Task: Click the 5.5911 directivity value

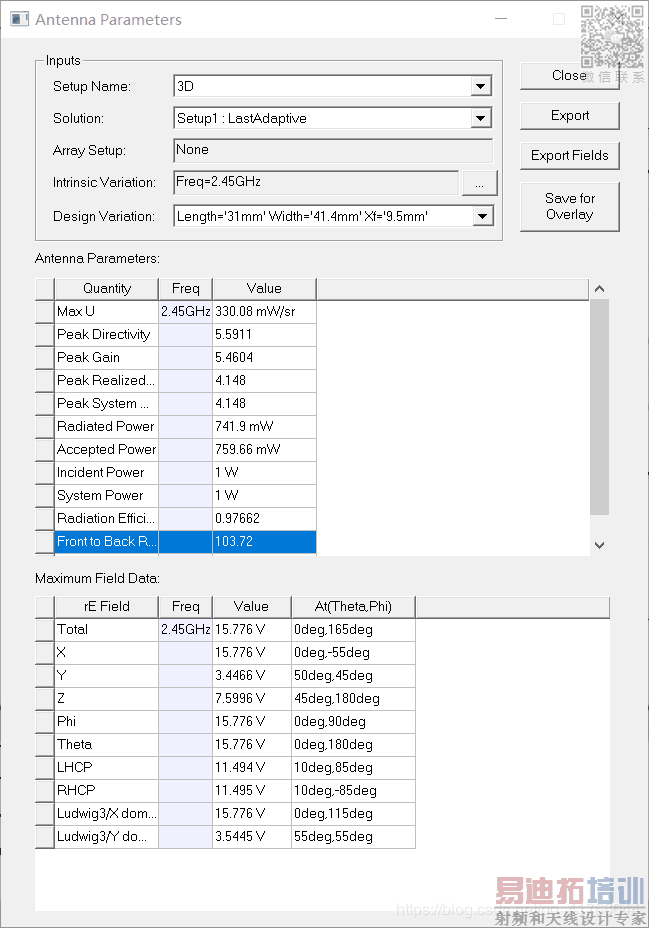Action: 264,334
